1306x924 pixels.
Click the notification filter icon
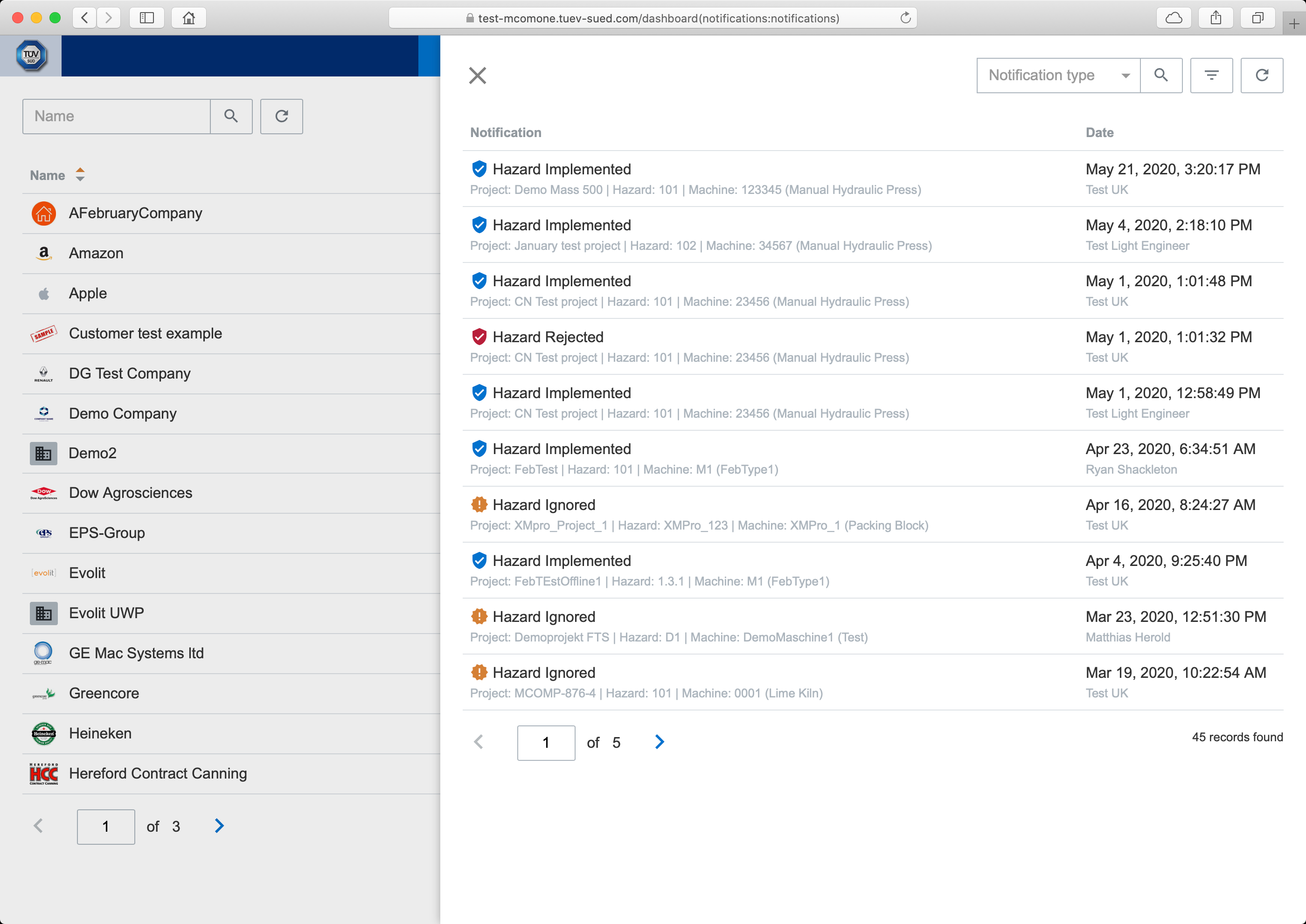[1211, 75]
